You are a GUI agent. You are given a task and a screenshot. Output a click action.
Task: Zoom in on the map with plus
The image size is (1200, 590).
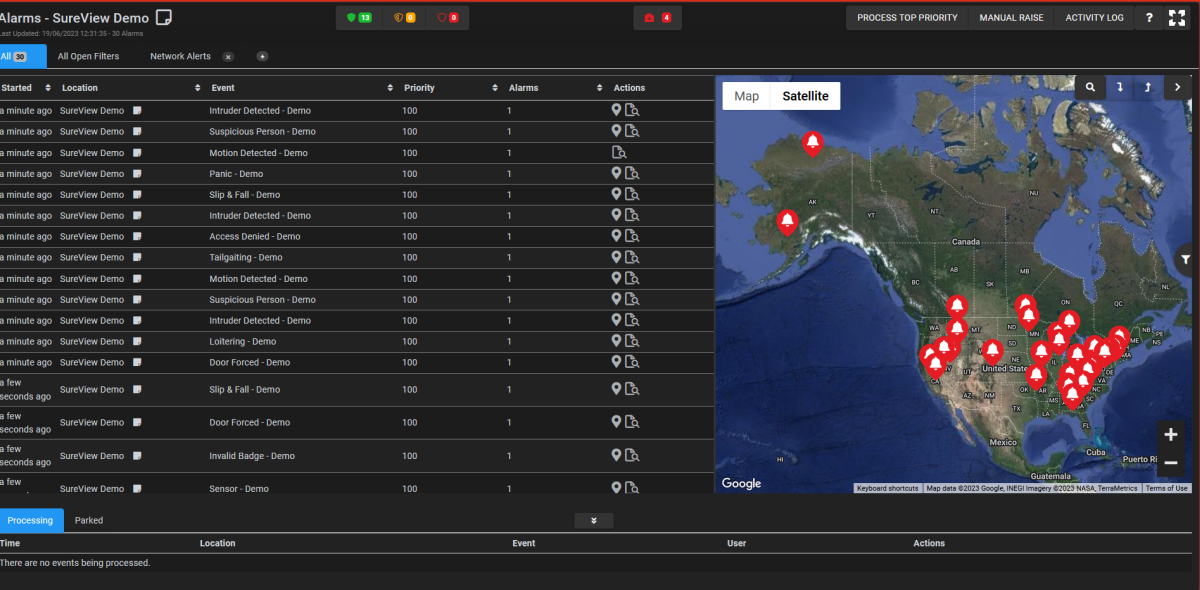(1171, 435)
